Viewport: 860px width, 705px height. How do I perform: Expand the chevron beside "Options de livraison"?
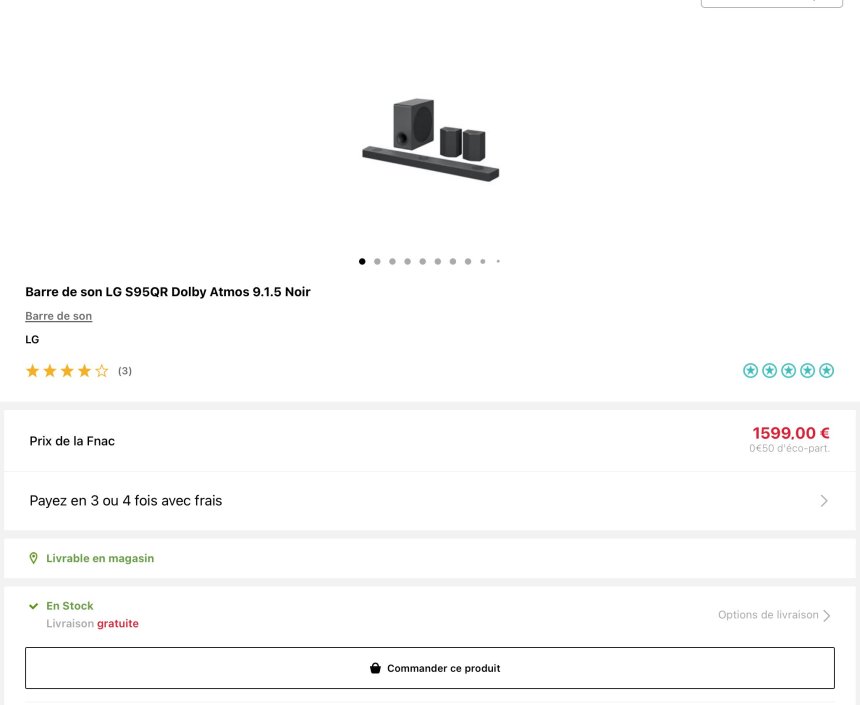pos(827,616)
